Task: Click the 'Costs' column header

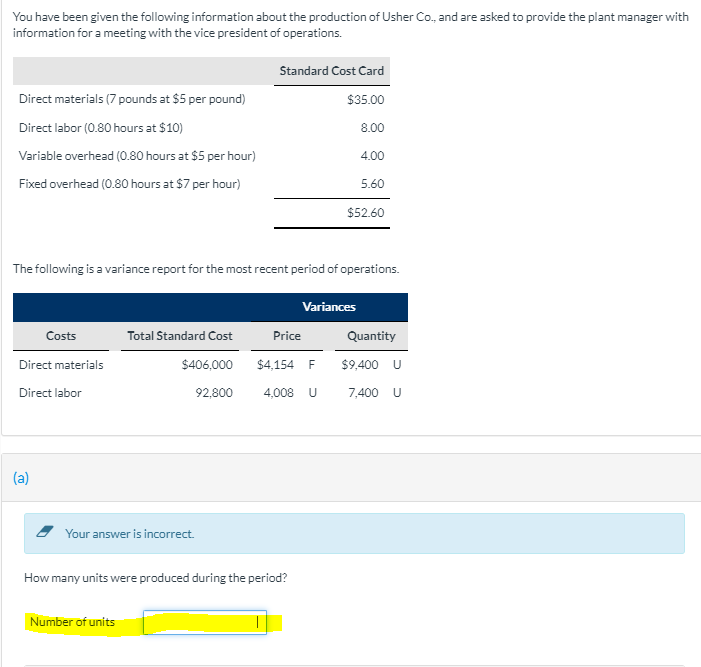Action: 61,336
